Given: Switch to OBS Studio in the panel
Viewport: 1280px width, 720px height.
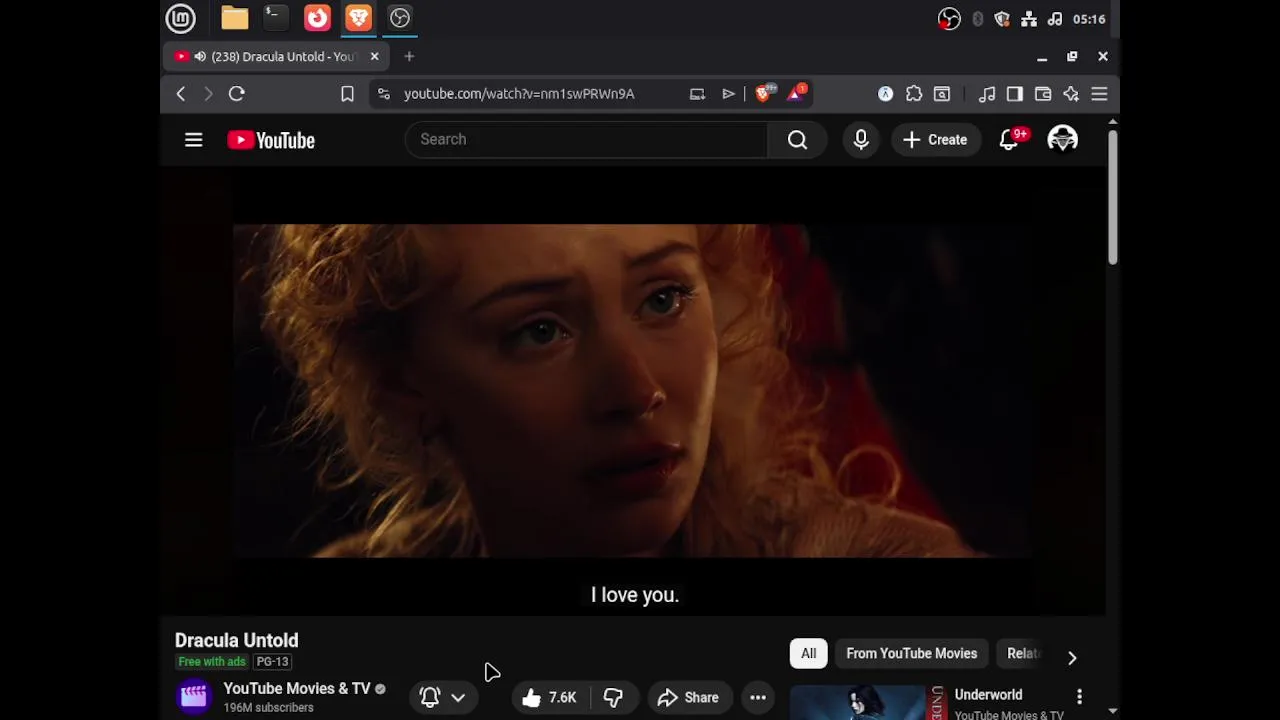Looking at the screenshot, I should coord(400,18).
